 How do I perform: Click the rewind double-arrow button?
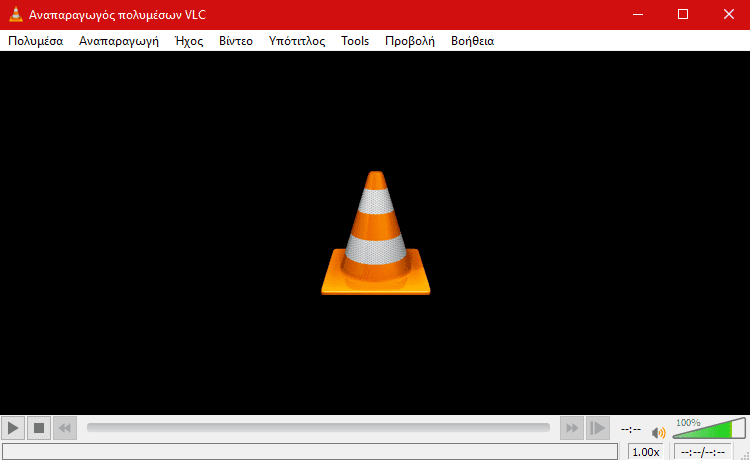65,428
